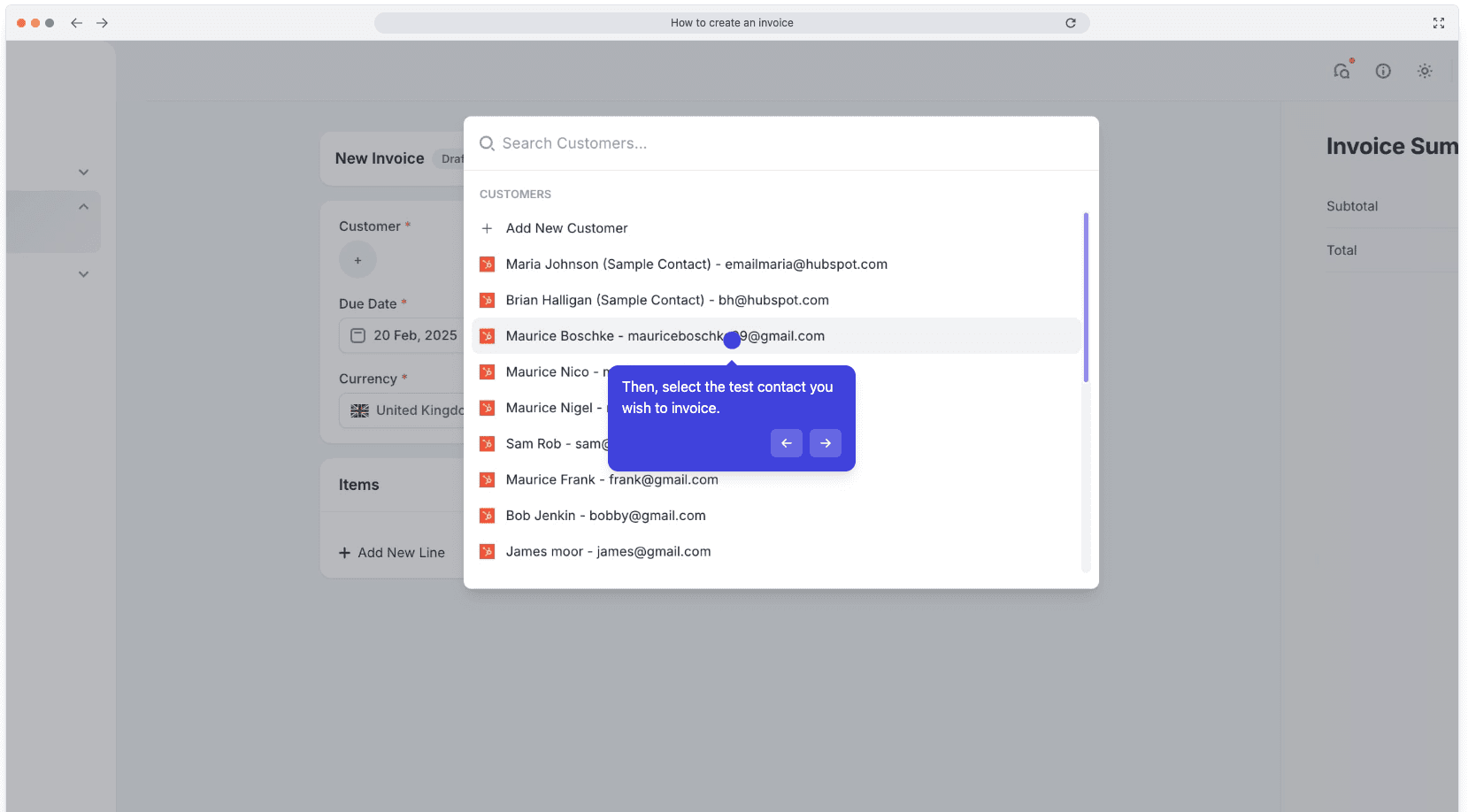Expand the first sidebar chevron section
This screenshot has width=1468, height=812.
pyautogui.click(x=83, y=172)
